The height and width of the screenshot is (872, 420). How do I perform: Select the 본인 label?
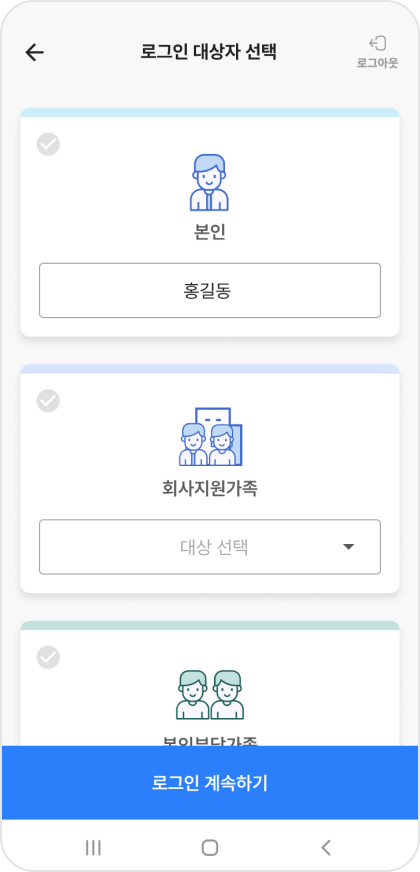tap(210, 232)
